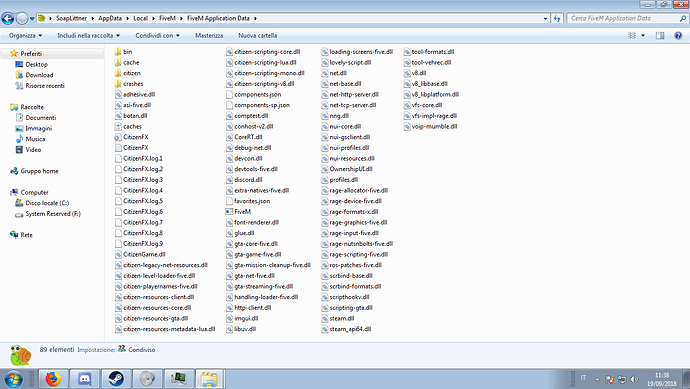The height and width of the screenshot is (389, 690).
Task: Open Steam from the taskbar
Action: [x=116, y=378]
